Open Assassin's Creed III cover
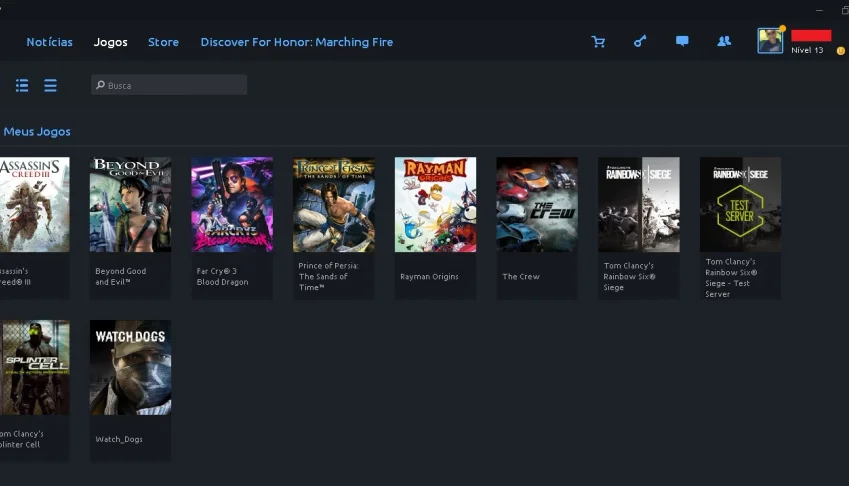 tap(35, 205)
